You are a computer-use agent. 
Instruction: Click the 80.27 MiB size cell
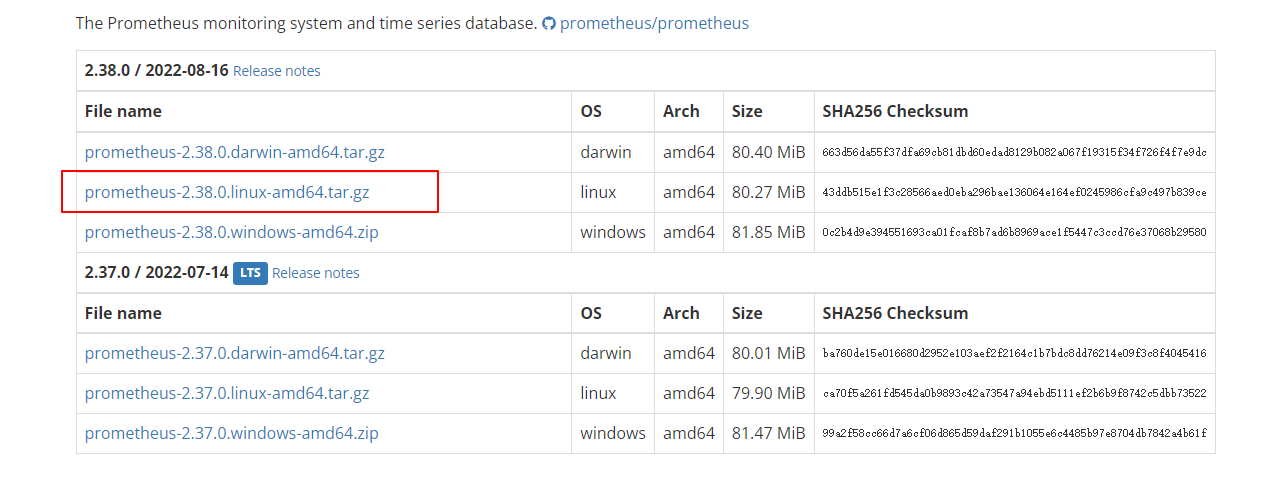pos(768,192)
